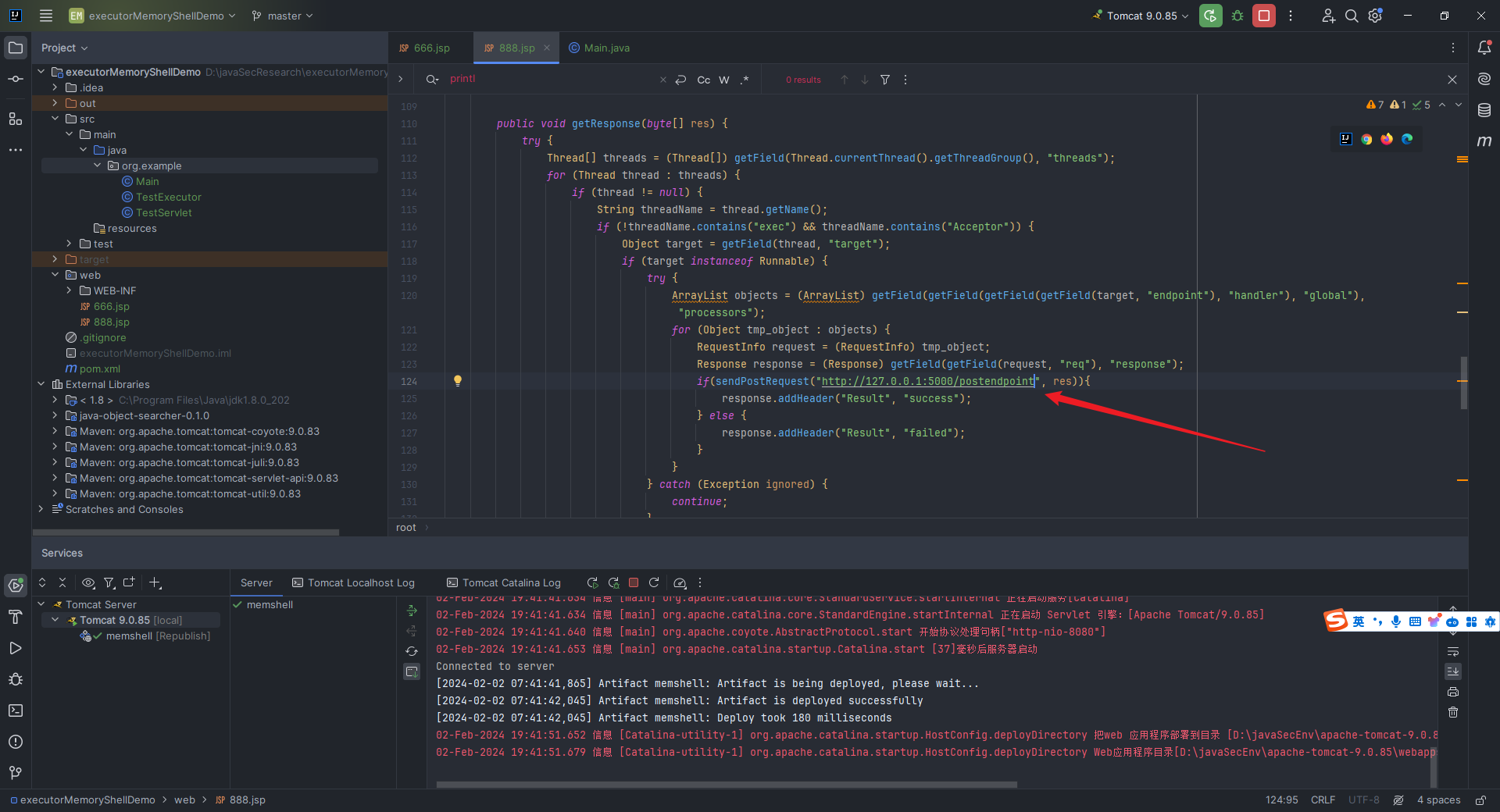Toggle Words option in search bar

click(724, 80)
